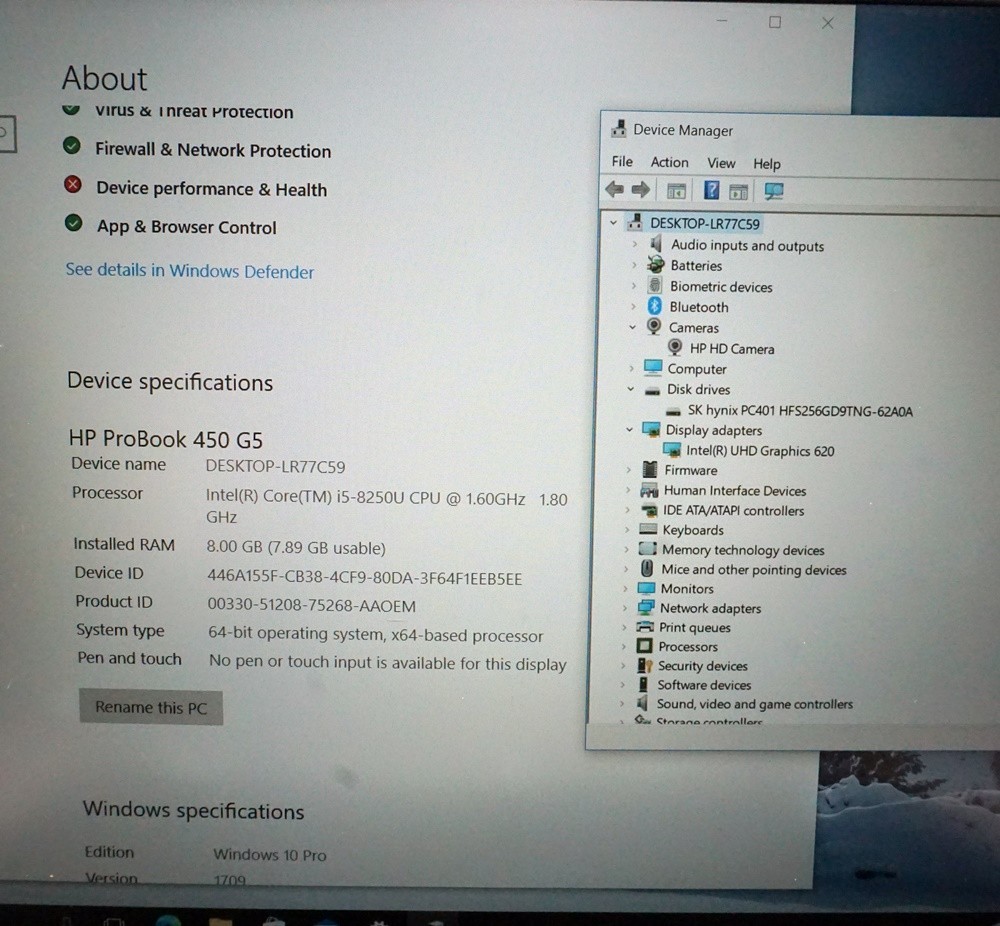Click the Device ID value text
The width and height of the screenshot is (1000, 926).
click(x=364, y=578)
